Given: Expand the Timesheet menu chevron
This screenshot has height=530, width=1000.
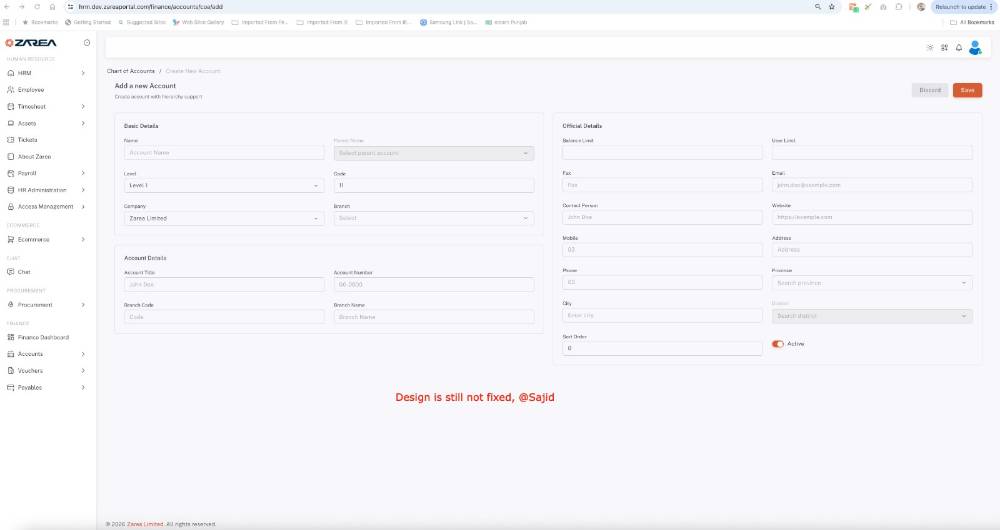Looking at the screenshot, I should tap(83, 107).
